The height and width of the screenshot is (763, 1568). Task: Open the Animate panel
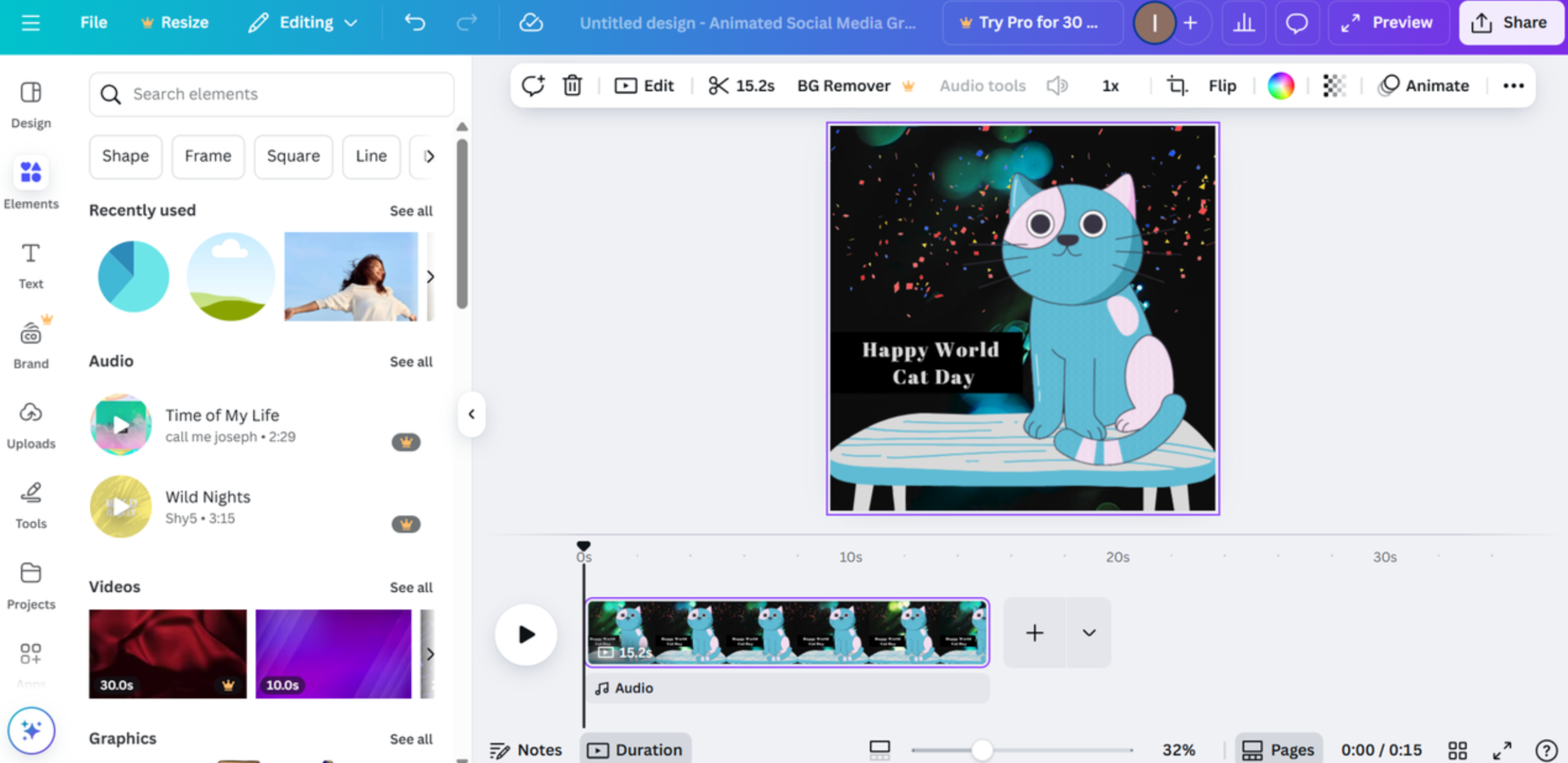pyautogui.click(x=1424, y=86)
